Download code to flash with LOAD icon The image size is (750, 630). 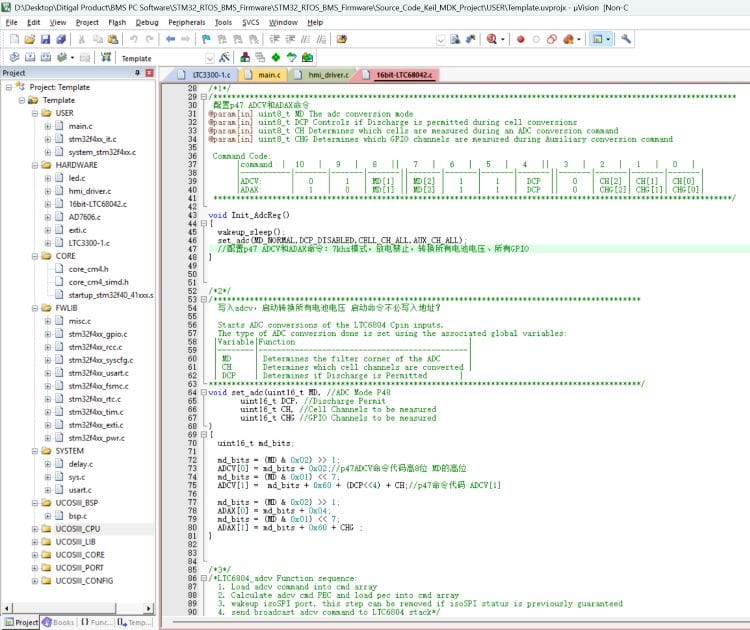pyautogui.click(x=106, y=57)
